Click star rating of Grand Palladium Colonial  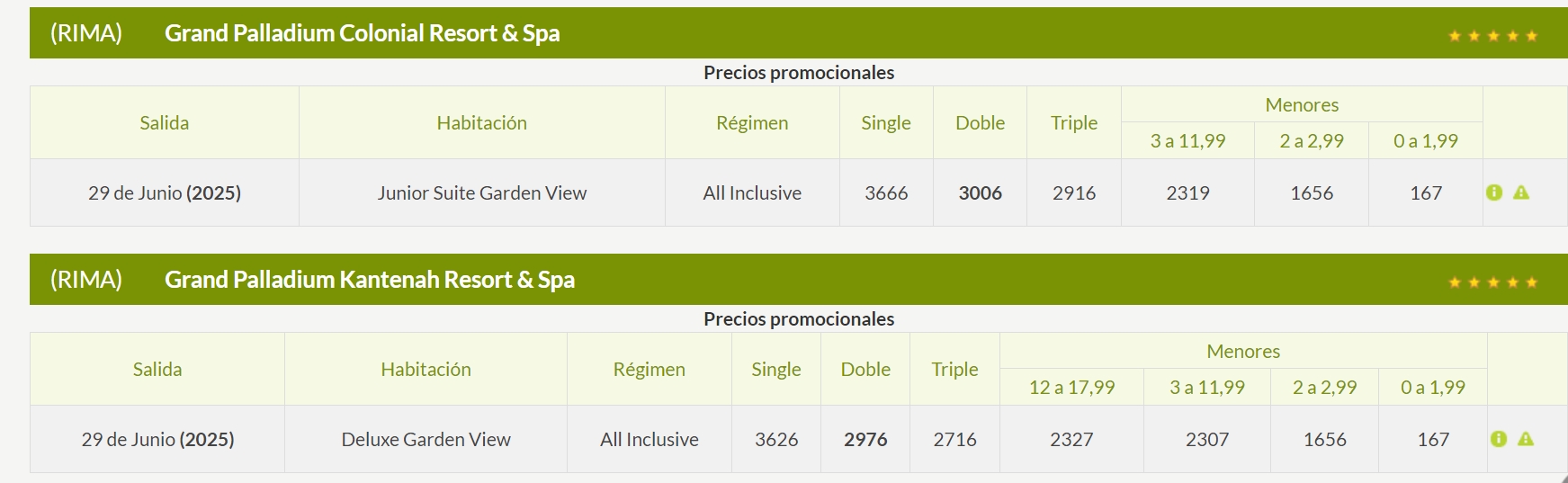[1492, 36]
